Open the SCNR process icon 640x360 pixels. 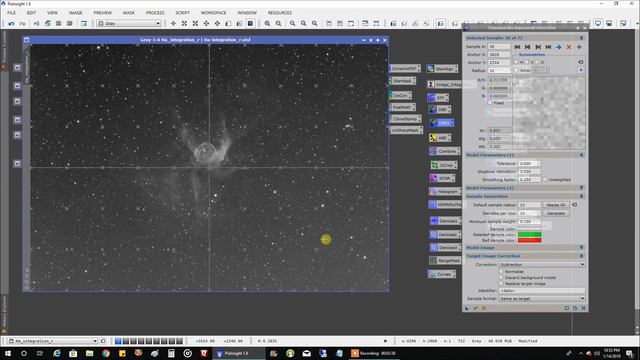[x=442, y=178]
